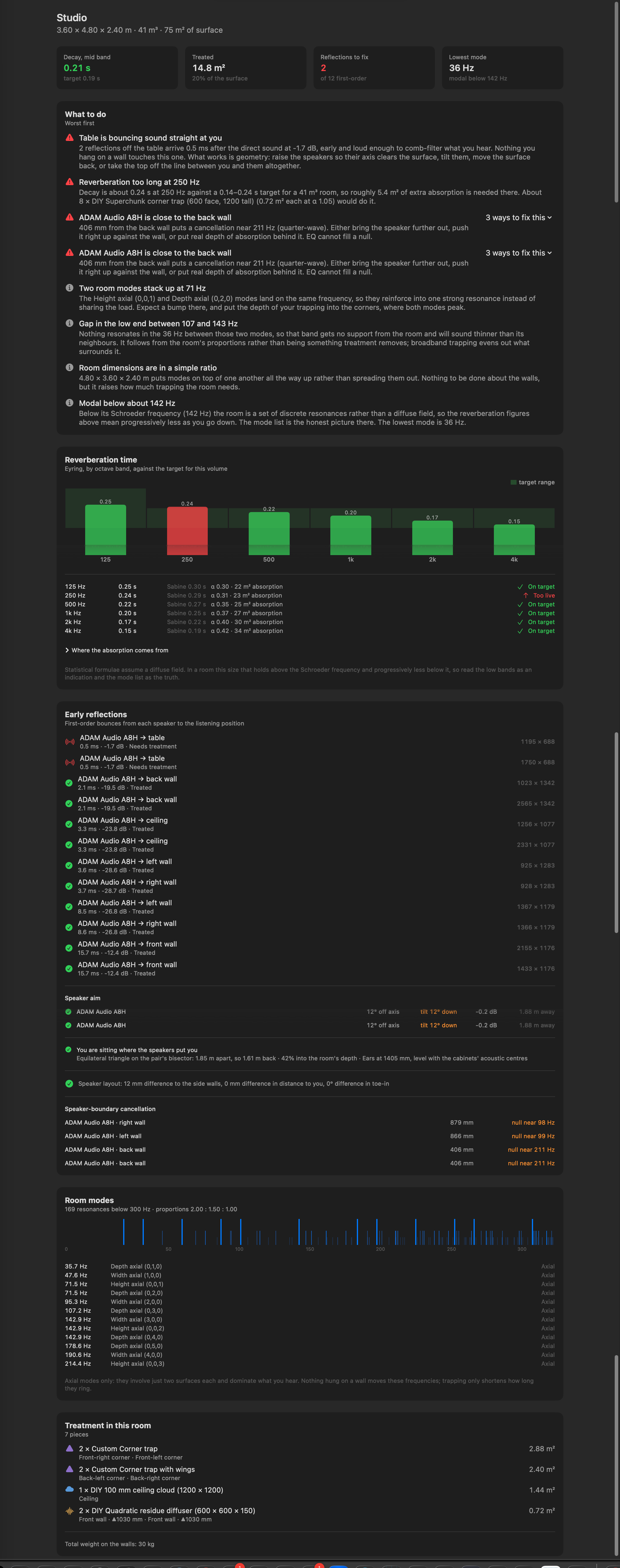Click purple icon for 'Custom Corner trap with wings'
This screenshot has width=620, height=1568.
tap(69, 1469)
